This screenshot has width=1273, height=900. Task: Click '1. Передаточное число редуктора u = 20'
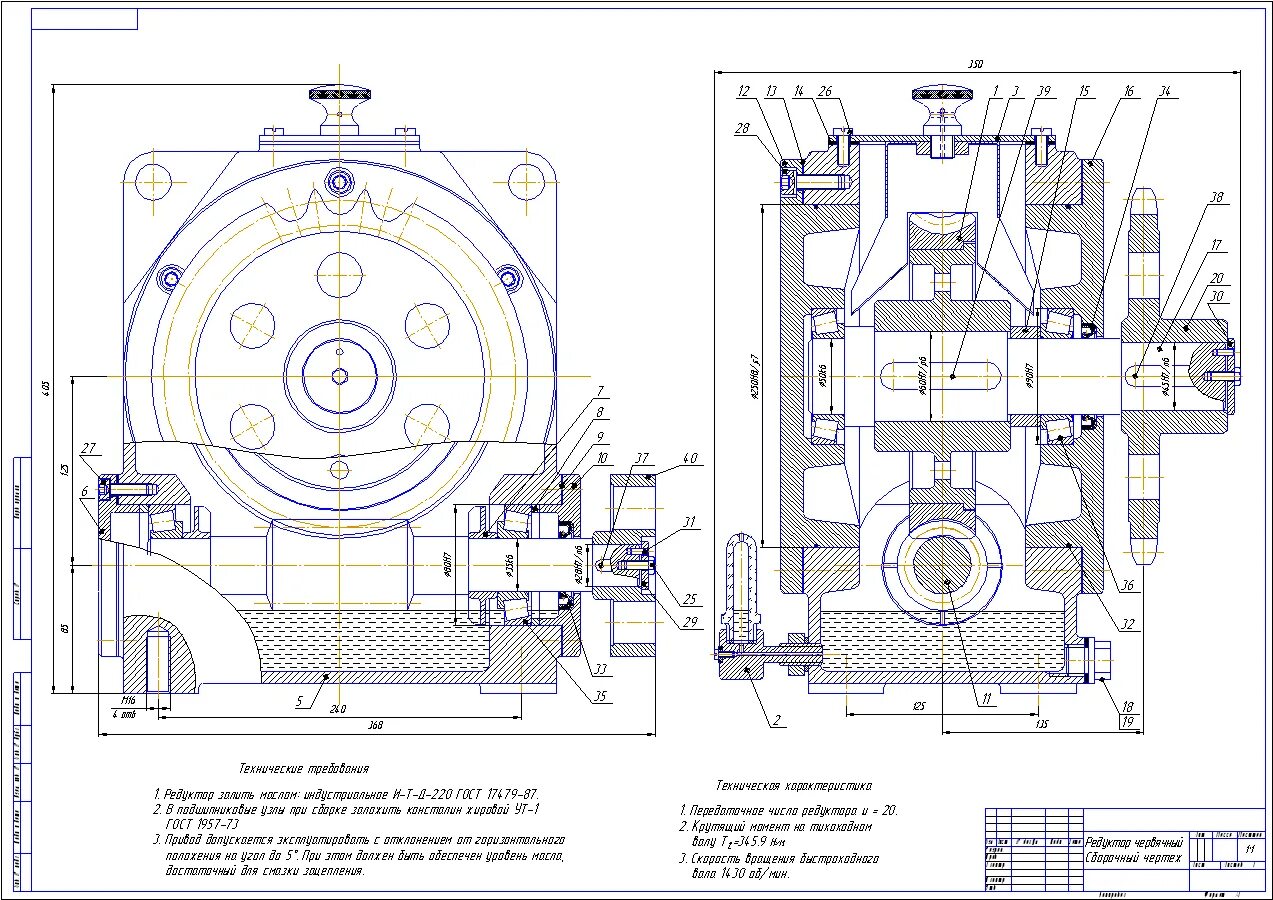788,811
